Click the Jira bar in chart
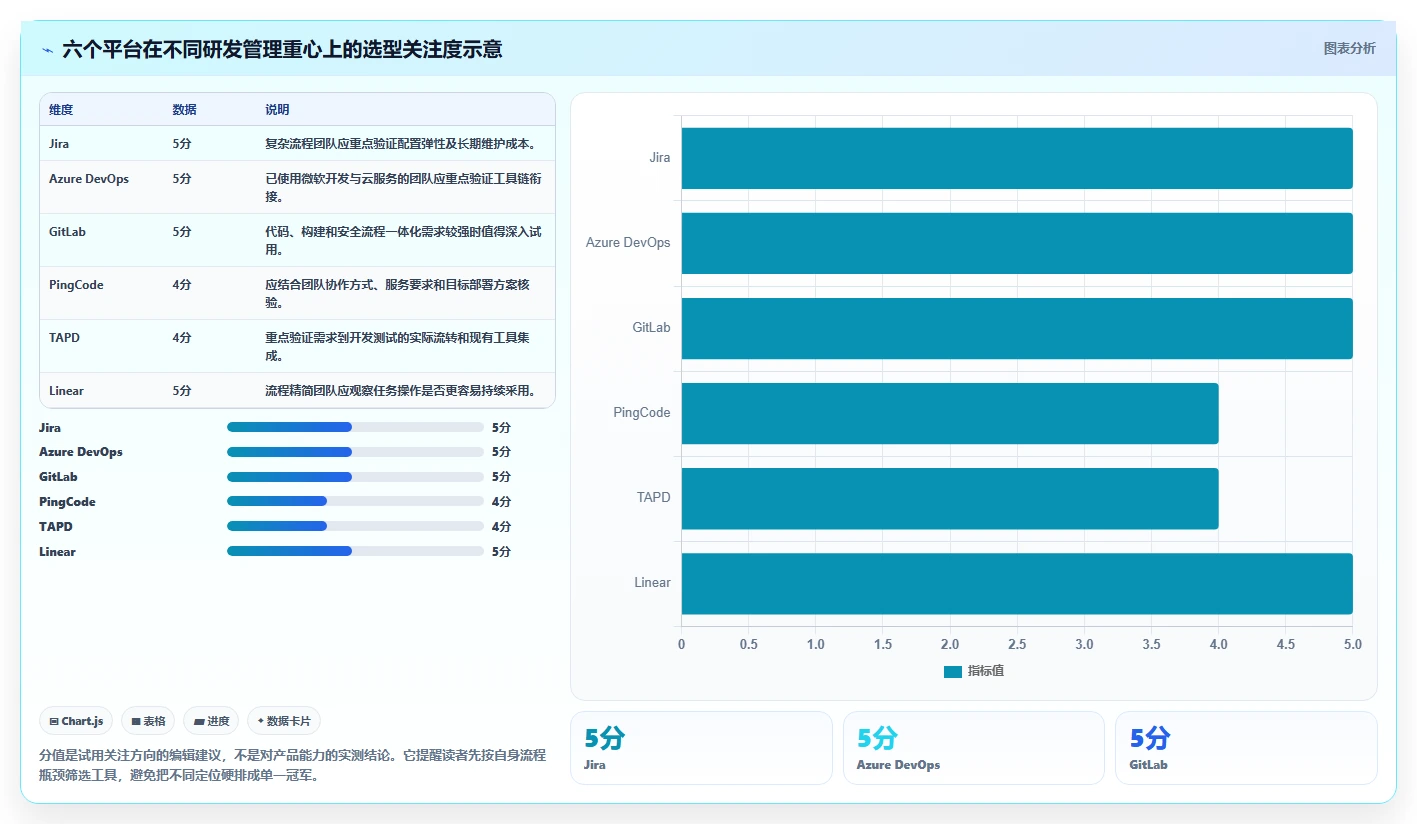Screen dimensions: 1417x824 [x=1017, y=158]
